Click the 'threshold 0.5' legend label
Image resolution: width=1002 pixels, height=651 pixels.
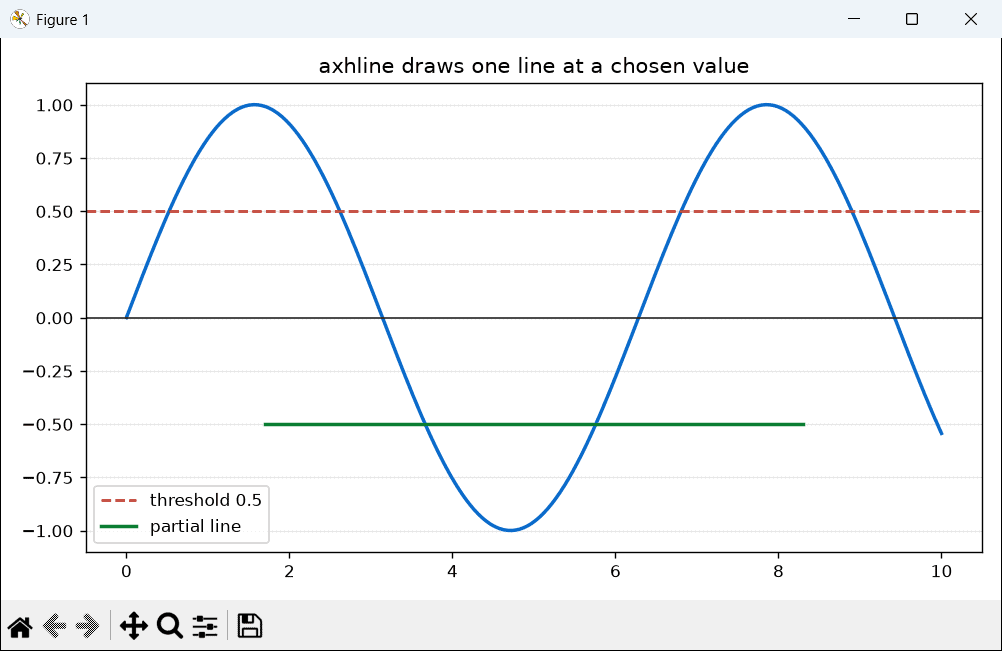206,500
